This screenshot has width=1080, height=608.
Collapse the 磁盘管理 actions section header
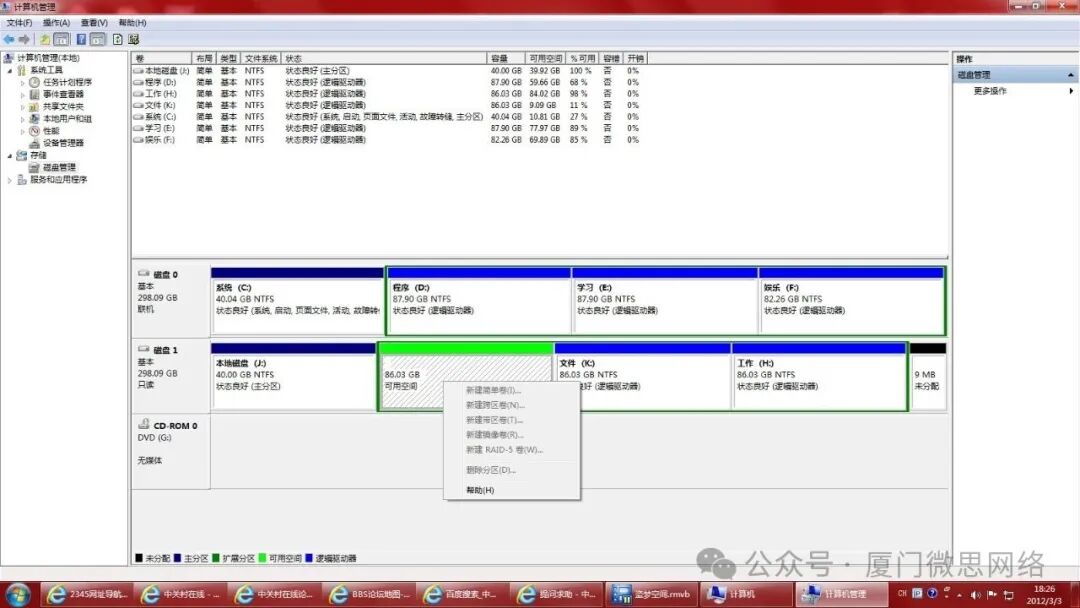1015,74
